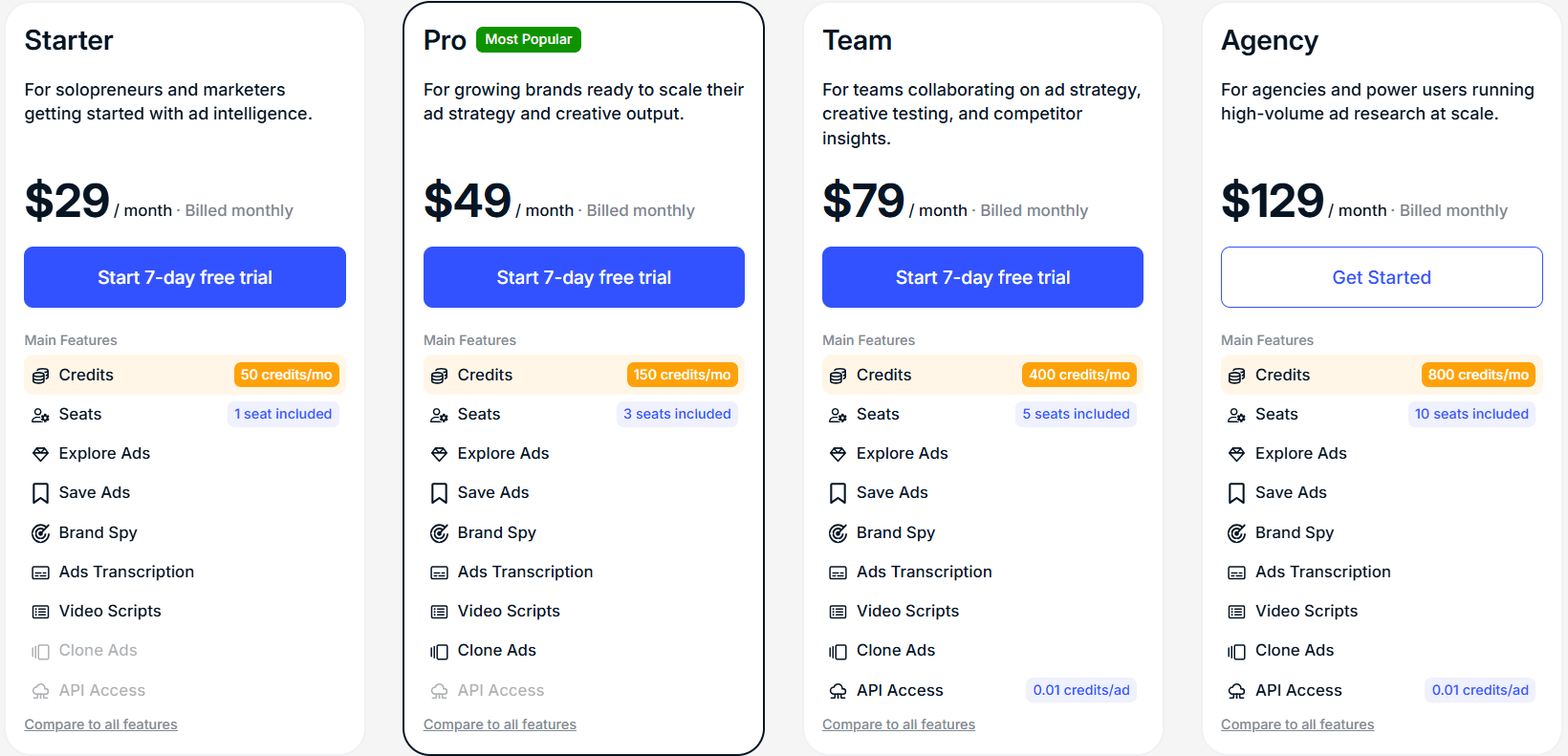Click the Clone Ads icon in Pro plan

439,652
